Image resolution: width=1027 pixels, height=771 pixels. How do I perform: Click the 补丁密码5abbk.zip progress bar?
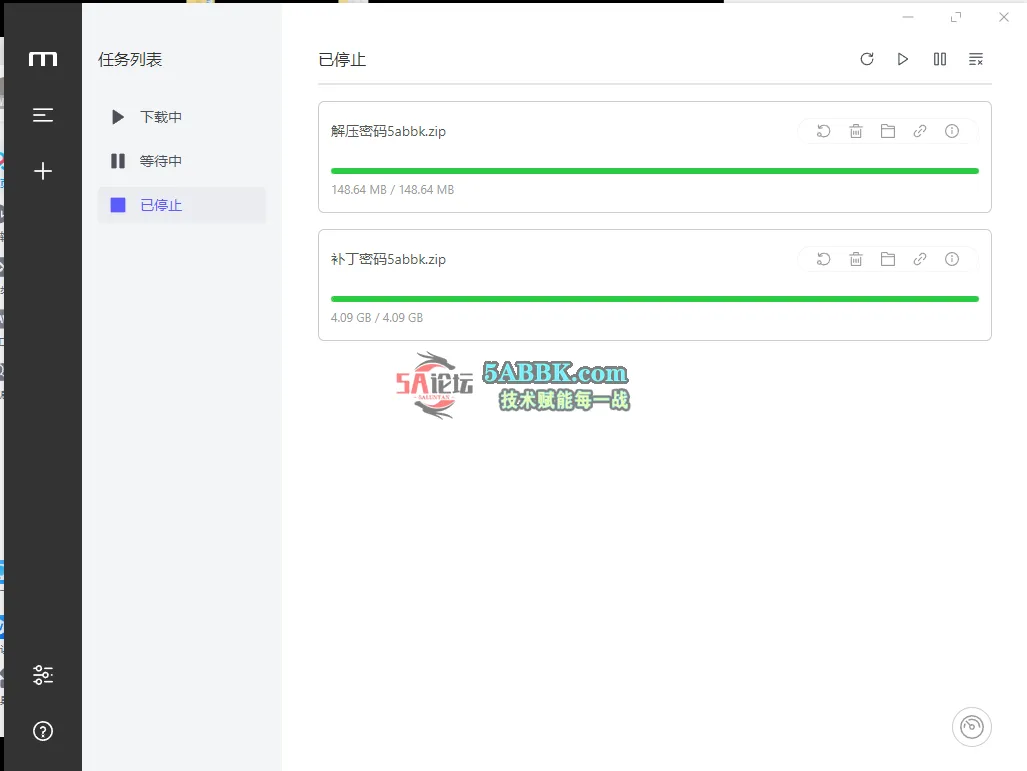coord(654,299)
